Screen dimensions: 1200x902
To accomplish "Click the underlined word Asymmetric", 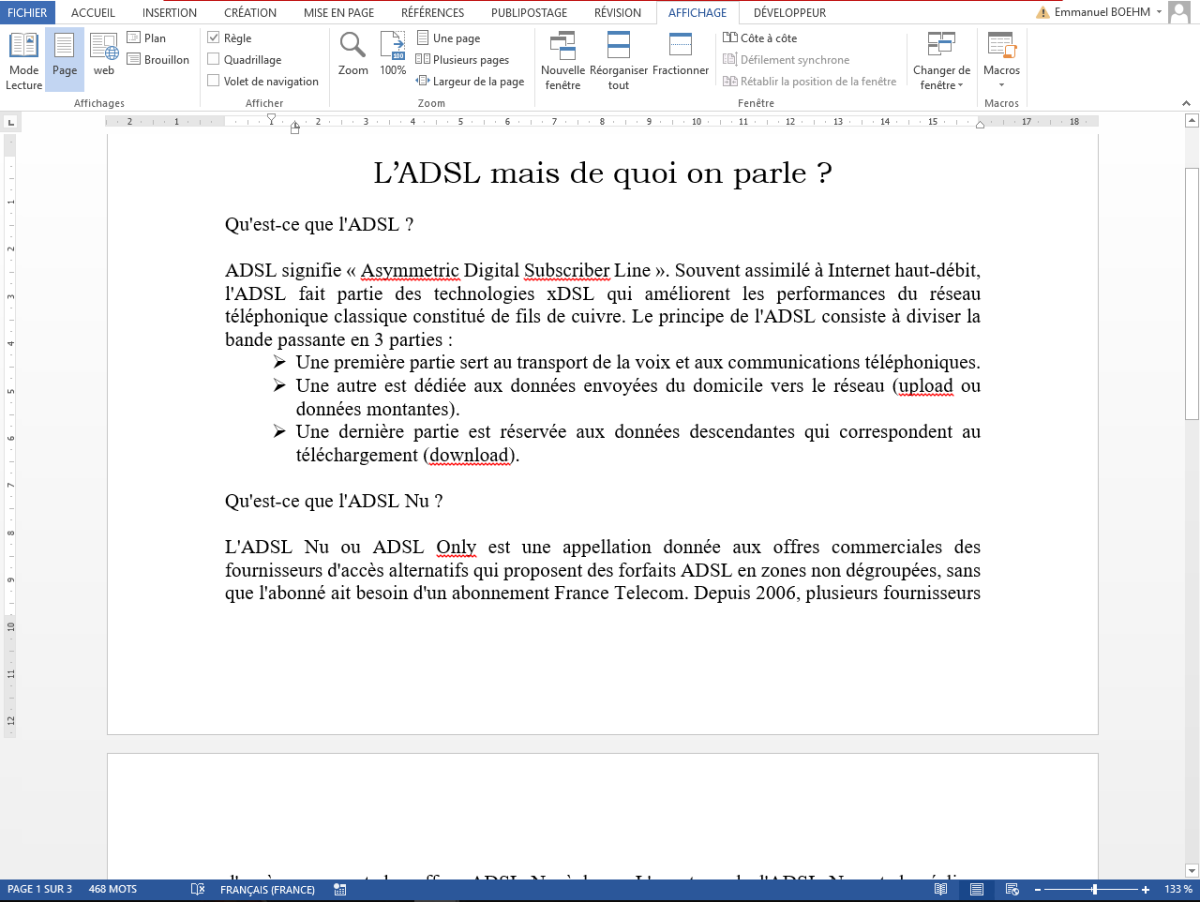I will (x=410, y=271).
